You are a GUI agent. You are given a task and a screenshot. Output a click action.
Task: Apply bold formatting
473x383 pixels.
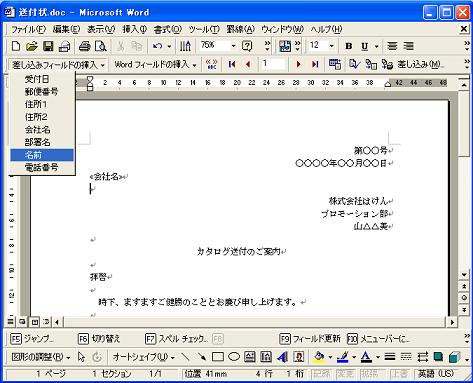point(349,46)
